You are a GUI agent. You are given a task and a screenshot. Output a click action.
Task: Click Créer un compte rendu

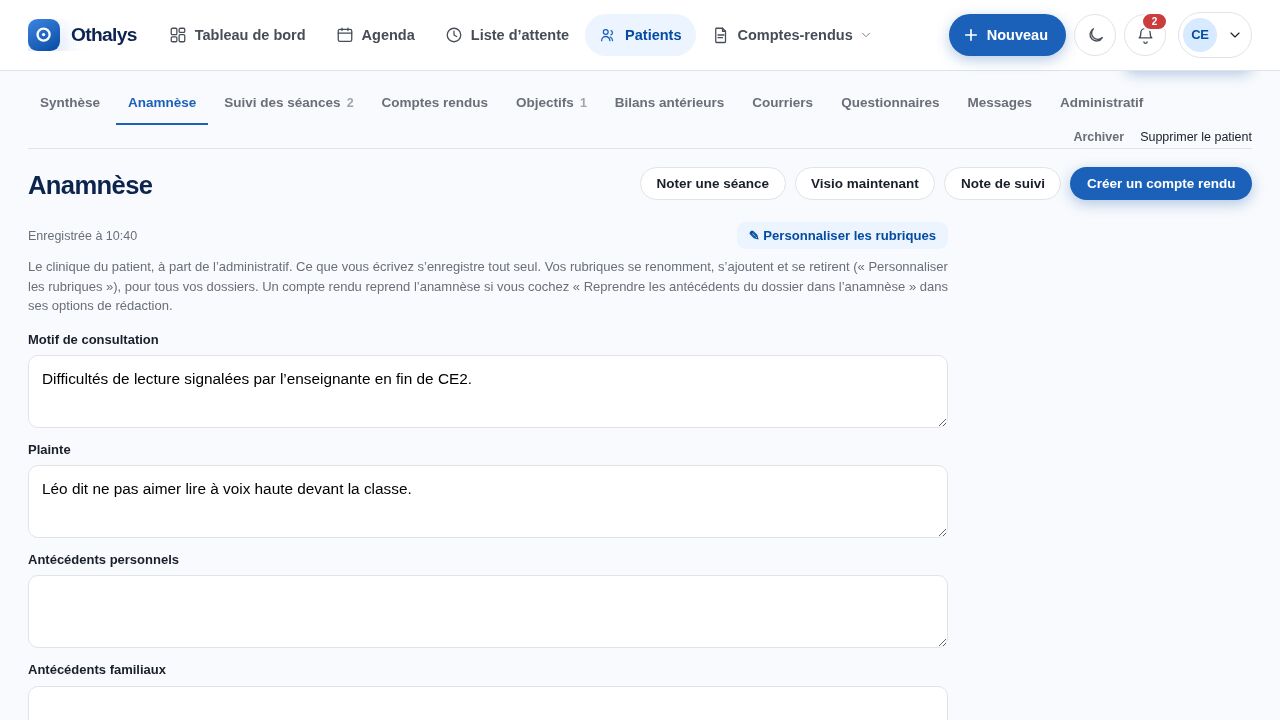coord(1161,184)
